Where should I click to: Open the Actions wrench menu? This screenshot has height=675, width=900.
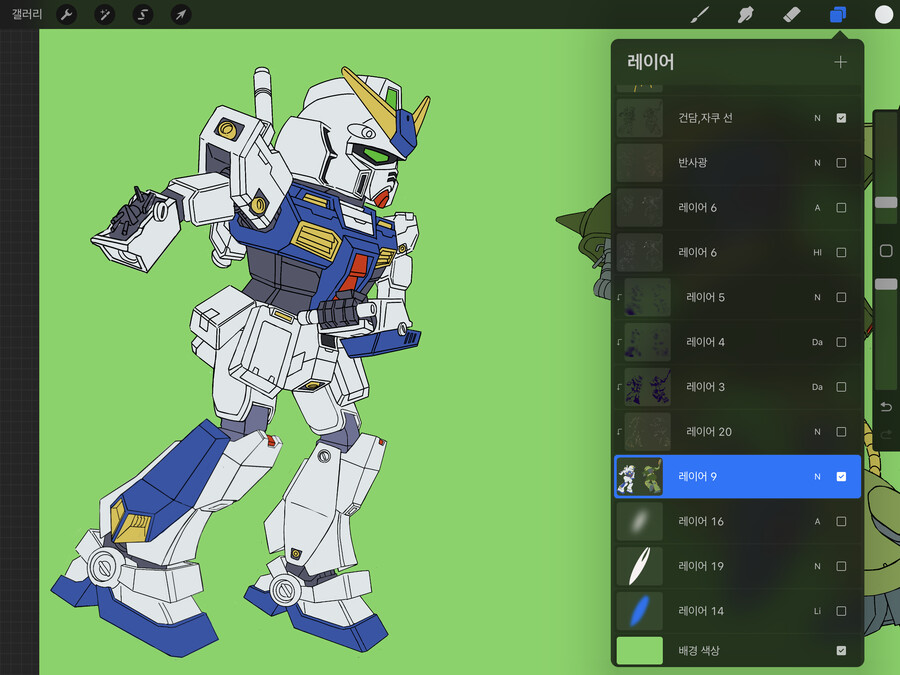click(x=67, y=14)
